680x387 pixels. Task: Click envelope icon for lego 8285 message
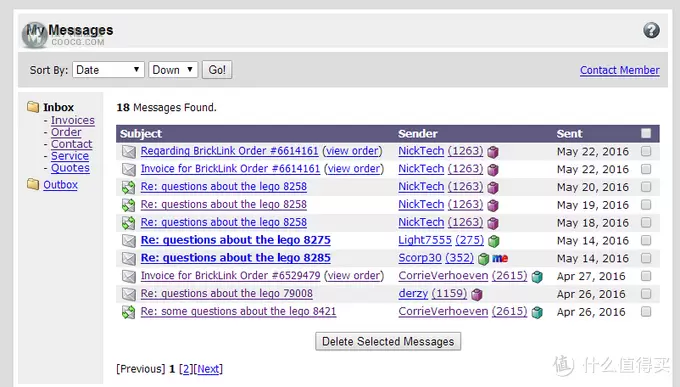point(128,258)
